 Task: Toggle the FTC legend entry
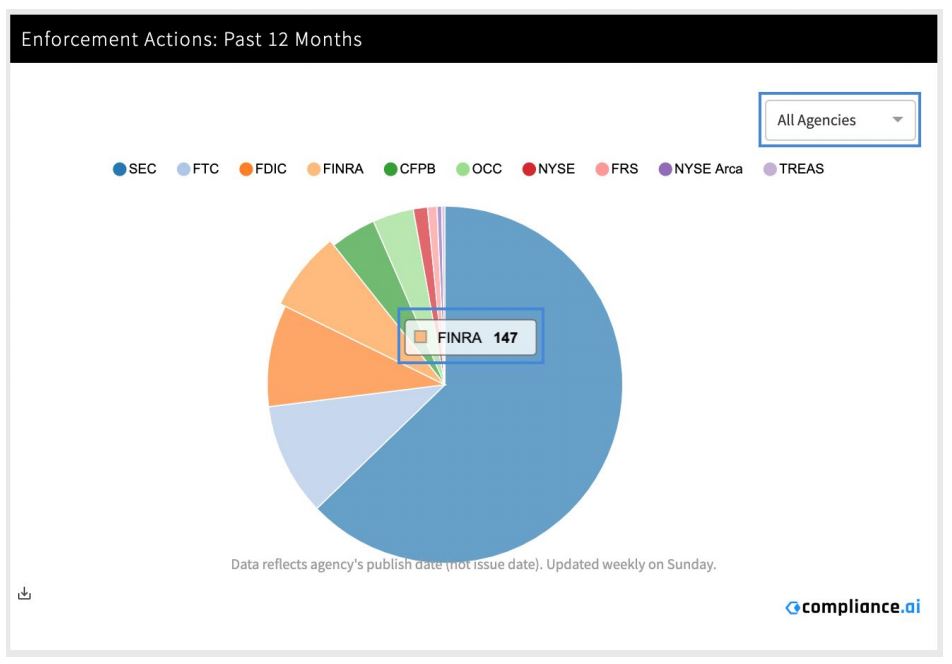tap(198, 169)
